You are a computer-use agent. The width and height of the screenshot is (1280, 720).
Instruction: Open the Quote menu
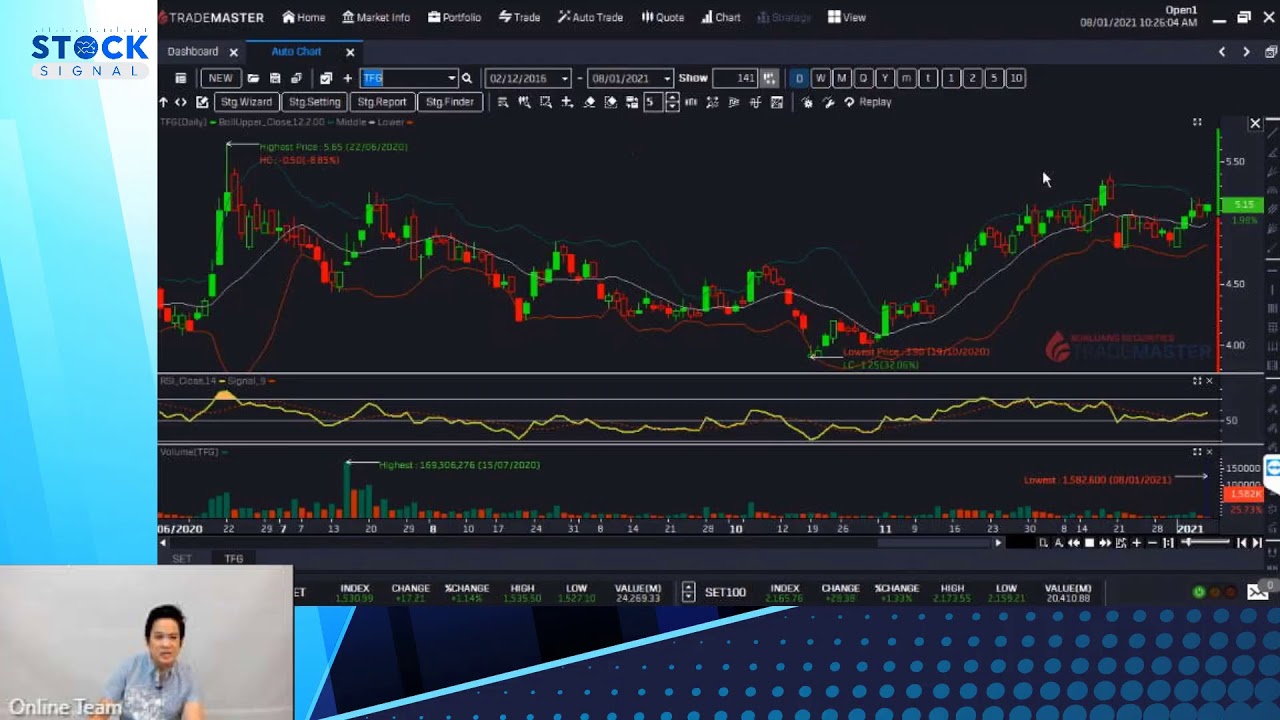click(x=662, y=17)
